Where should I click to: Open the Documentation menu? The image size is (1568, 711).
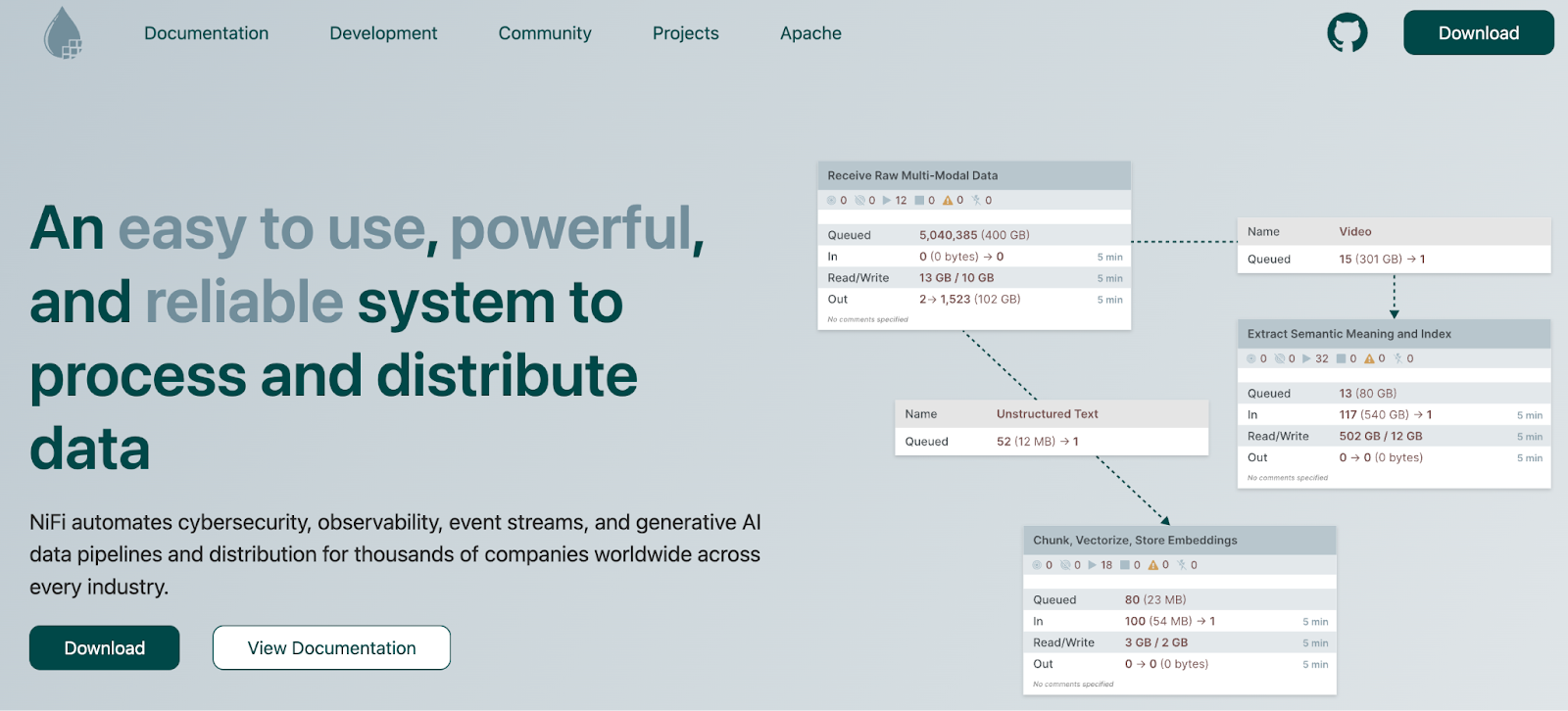[206, 33]
